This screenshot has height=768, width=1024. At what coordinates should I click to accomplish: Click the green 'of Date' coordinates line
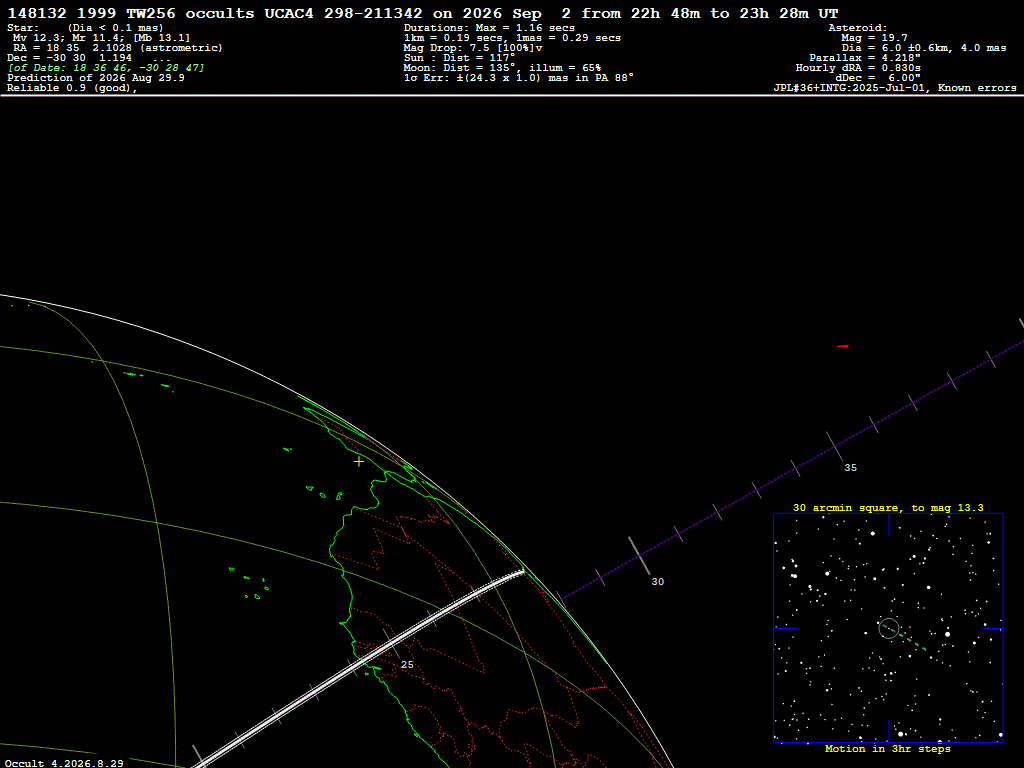[x=105, y=68]
